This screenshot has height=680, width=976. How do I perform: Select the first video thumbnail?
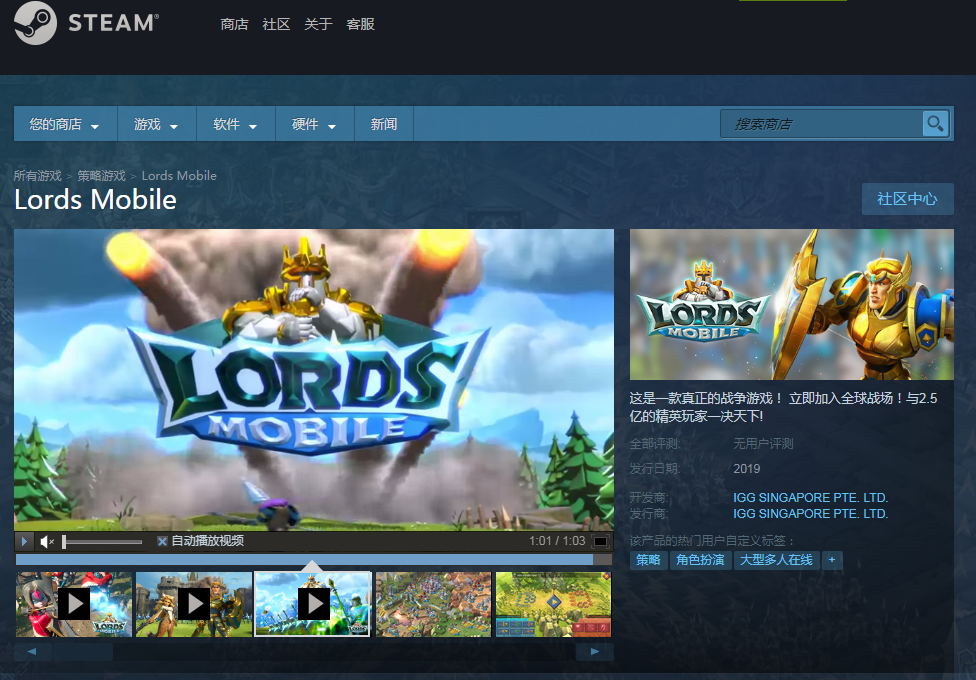(74, 603)
